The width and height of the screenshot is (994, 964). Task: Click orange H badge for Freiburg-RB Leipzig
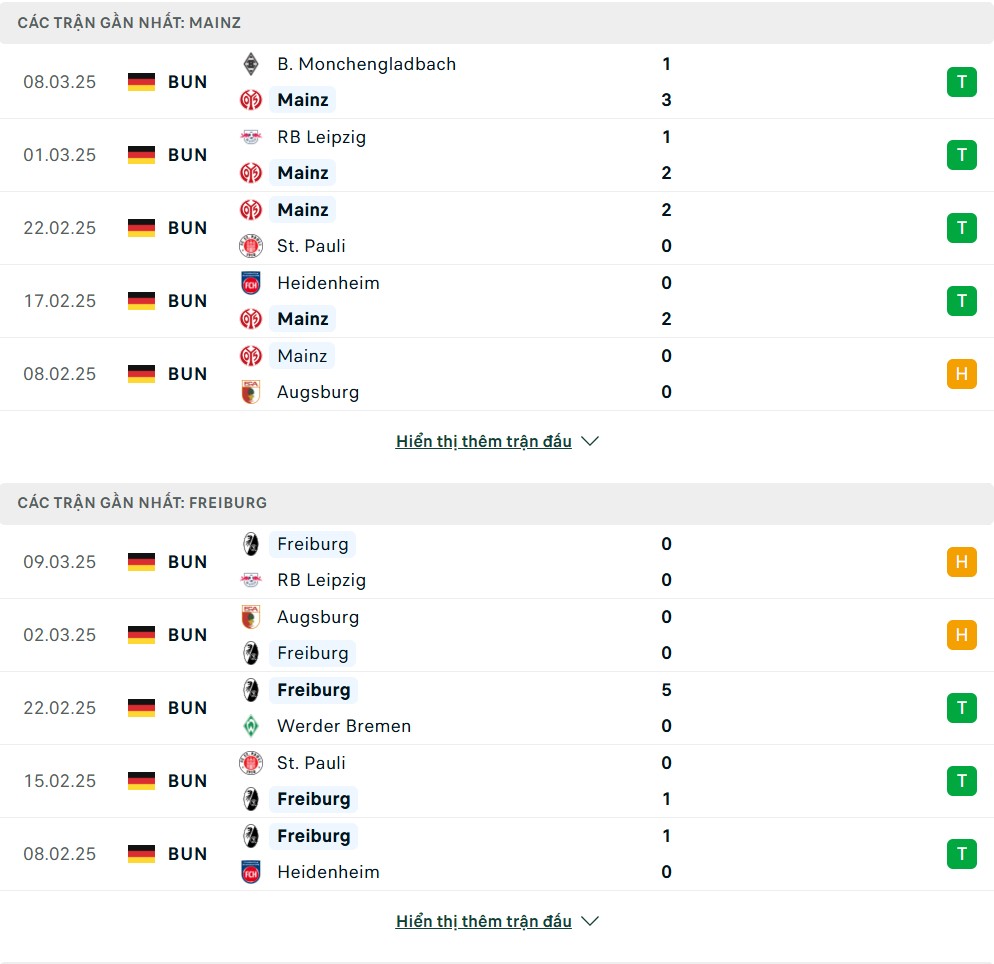(962, 562)
